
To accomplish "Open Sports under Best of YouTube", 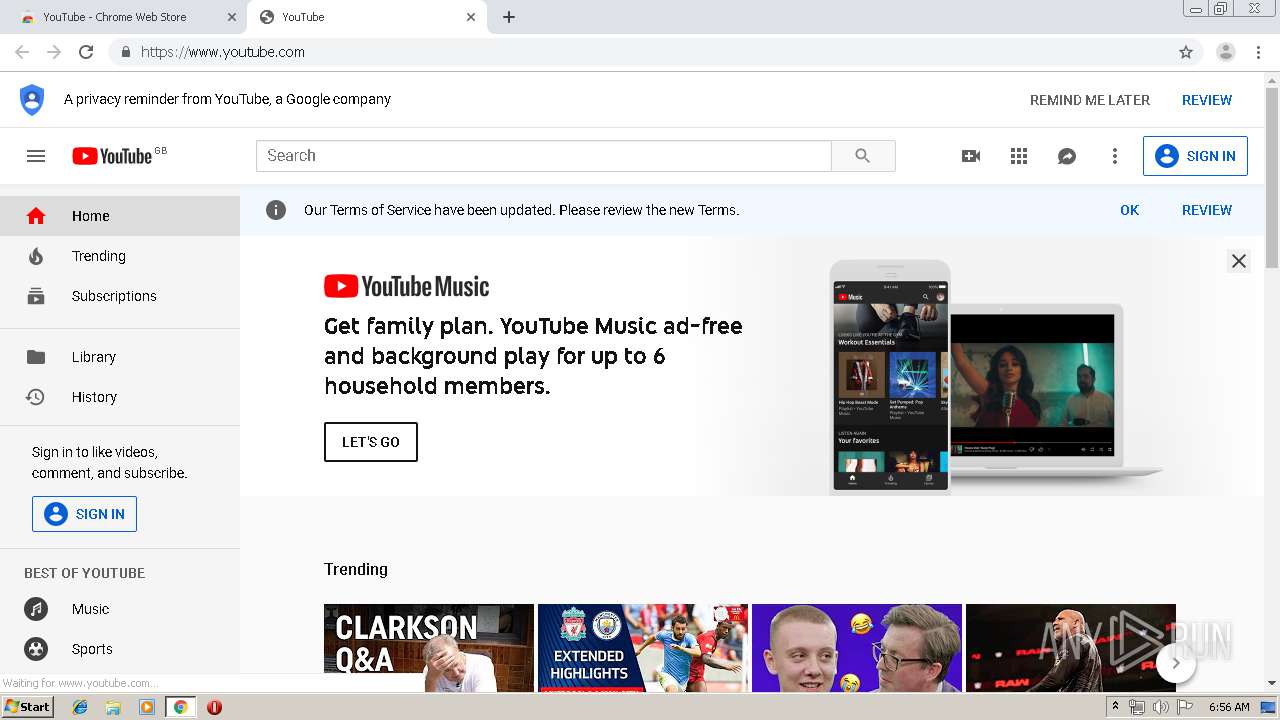I will 120,649.
